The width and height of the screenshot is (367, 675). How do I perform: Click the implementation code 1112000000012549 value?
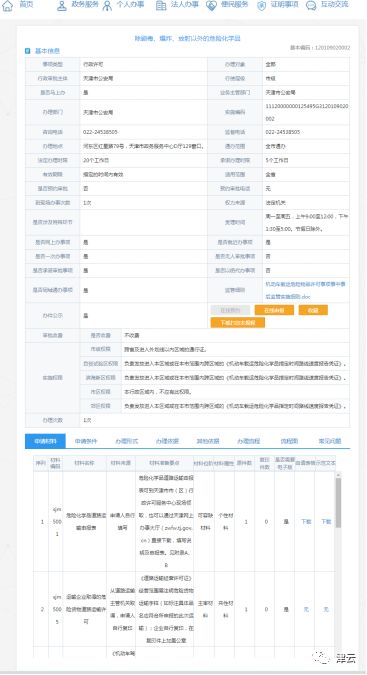click(306, 112)
